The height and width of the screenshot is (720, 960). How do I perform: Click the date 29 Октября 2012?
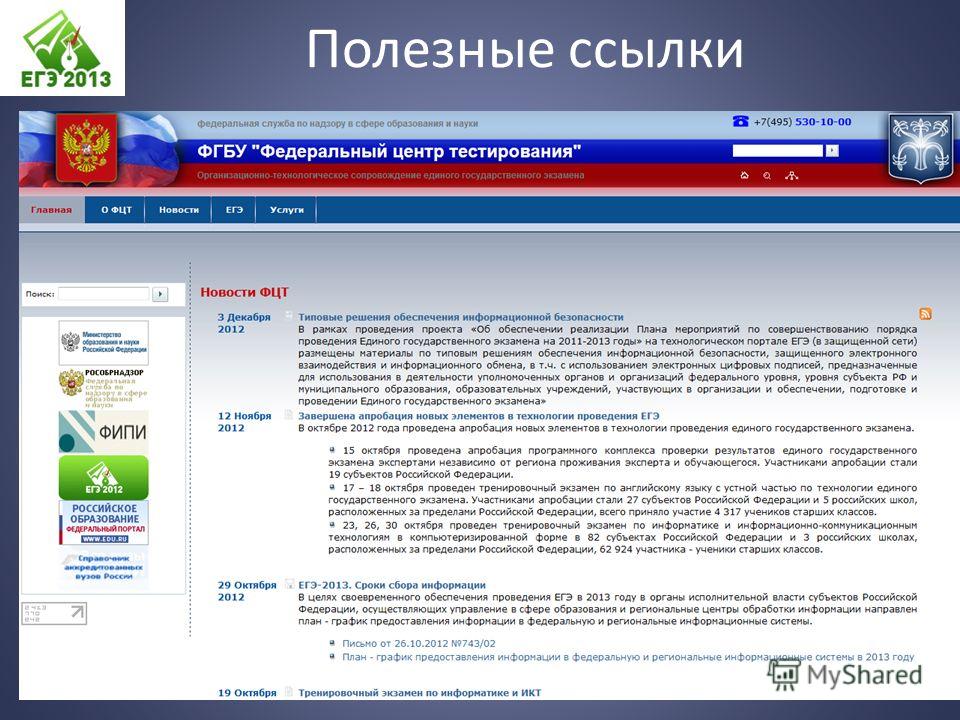tap(247, 591)
